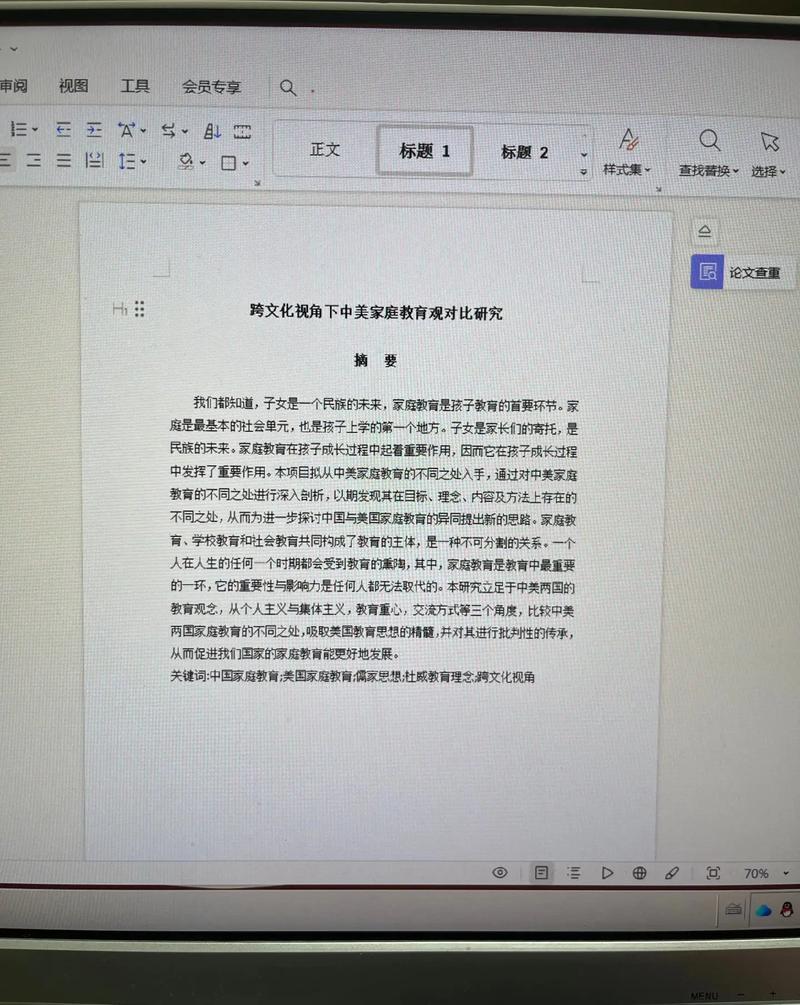Viewport: 800px width, 1005px height.
Task: Switch to outline view in status bar
Action: tap(574, 873)
